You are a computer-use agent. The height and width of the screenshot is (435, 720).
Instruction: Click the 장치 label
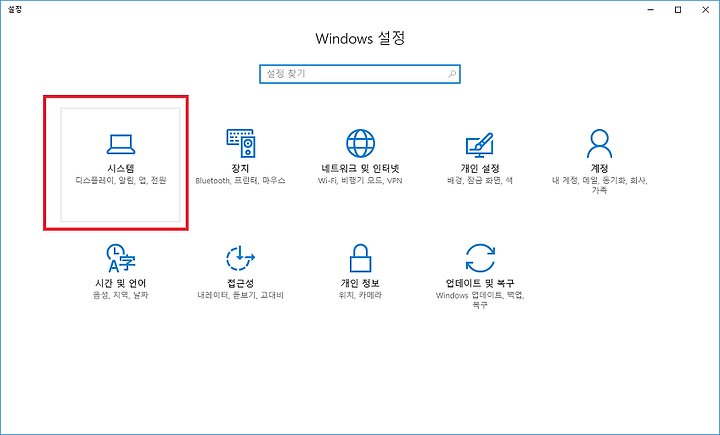[241, 168]
